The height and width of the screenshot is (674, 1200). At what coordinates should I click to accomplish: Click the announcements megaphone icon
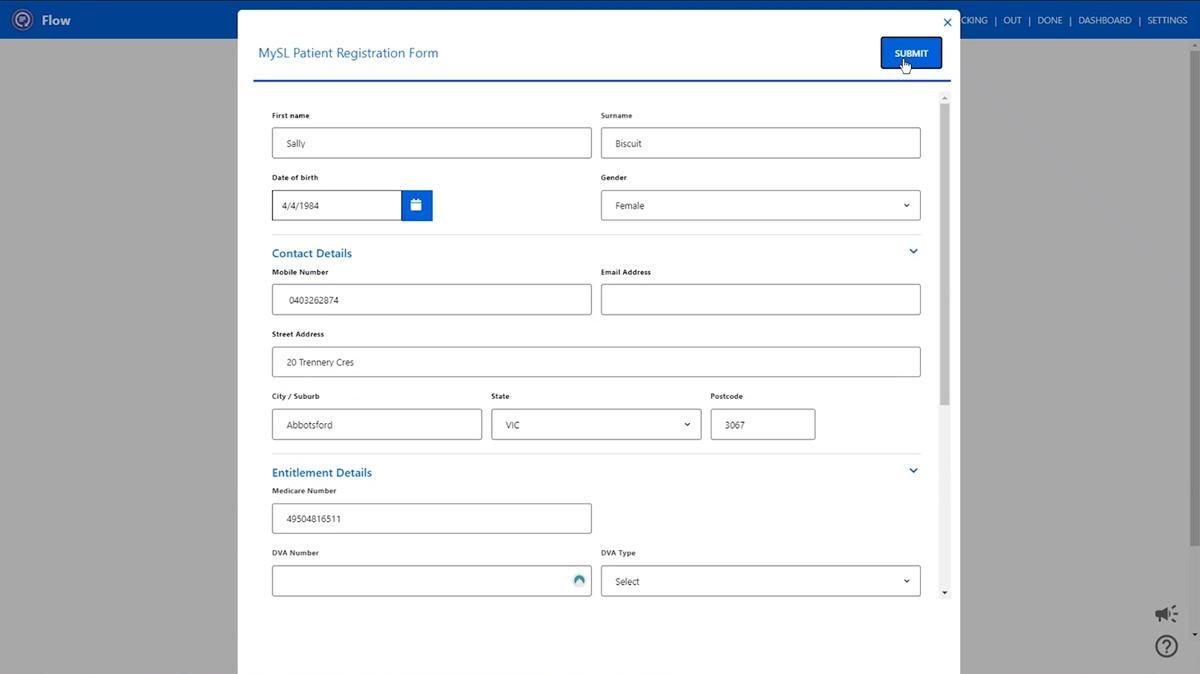point(1166,614)
